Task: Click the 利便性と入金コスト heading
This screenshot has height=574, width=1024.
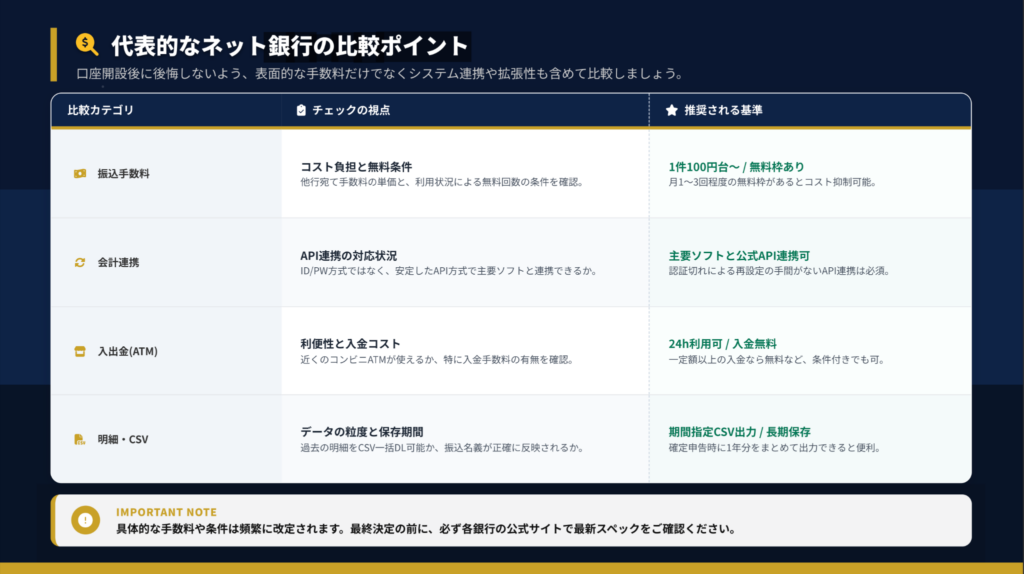Action: tap(350, 343)
